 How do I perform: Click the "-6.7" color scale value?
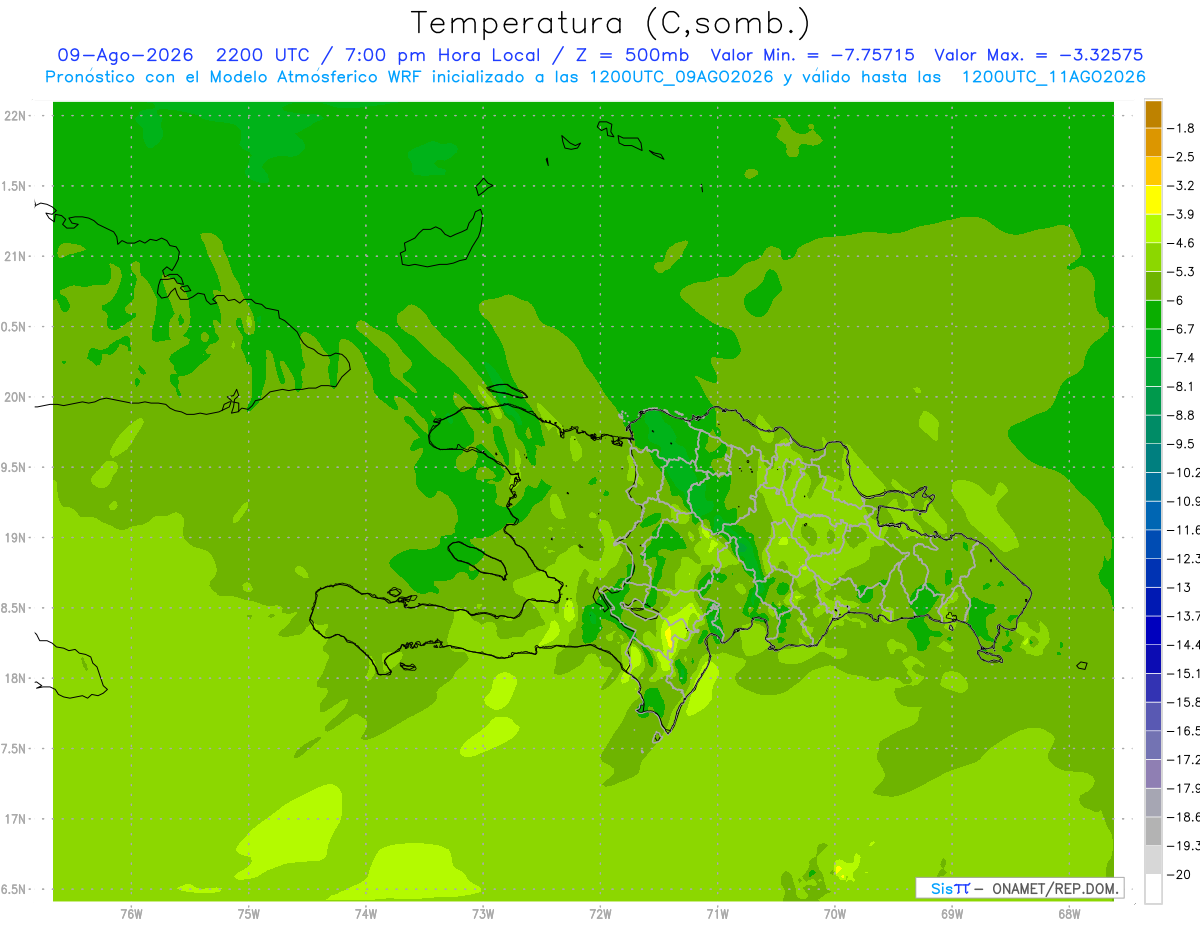tap(1182, 329)
